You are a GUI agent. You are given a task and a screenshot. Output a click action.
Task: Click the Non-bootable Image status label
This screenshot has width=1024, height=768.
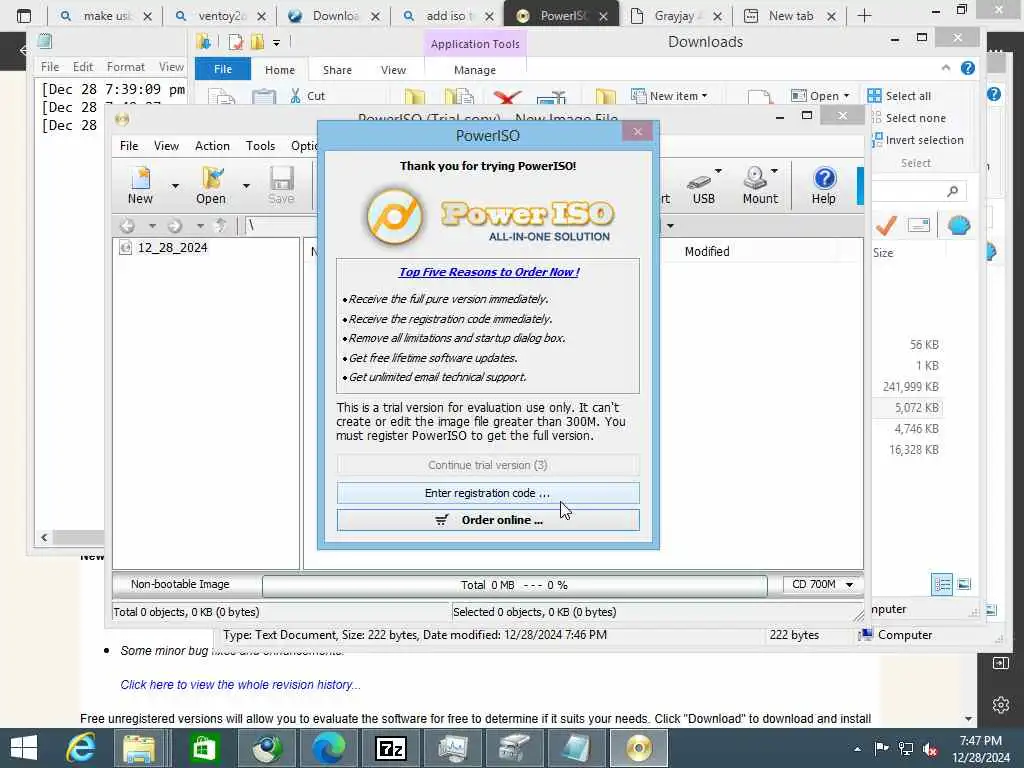pyautogui.click(x=180, y=584)
